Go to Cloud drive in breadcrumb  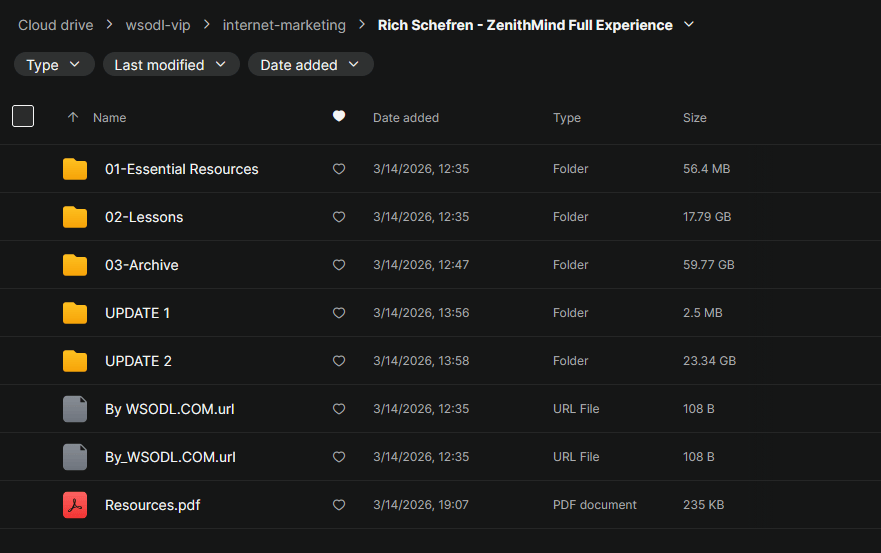tap(56, 25)
